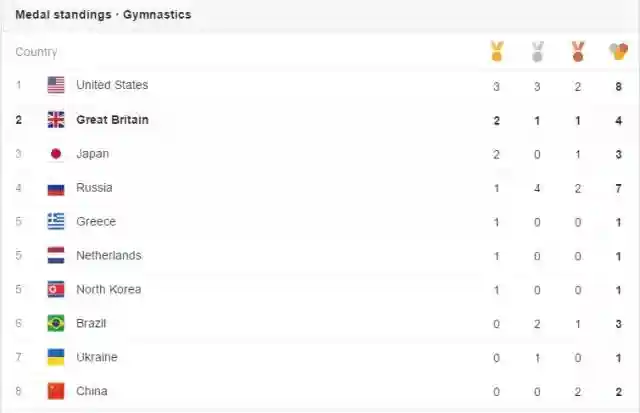This screenshot has width=640, height=413.
Task: Click the North Korea flag icon
Action: pyautogui.click(x=56, y=290)
